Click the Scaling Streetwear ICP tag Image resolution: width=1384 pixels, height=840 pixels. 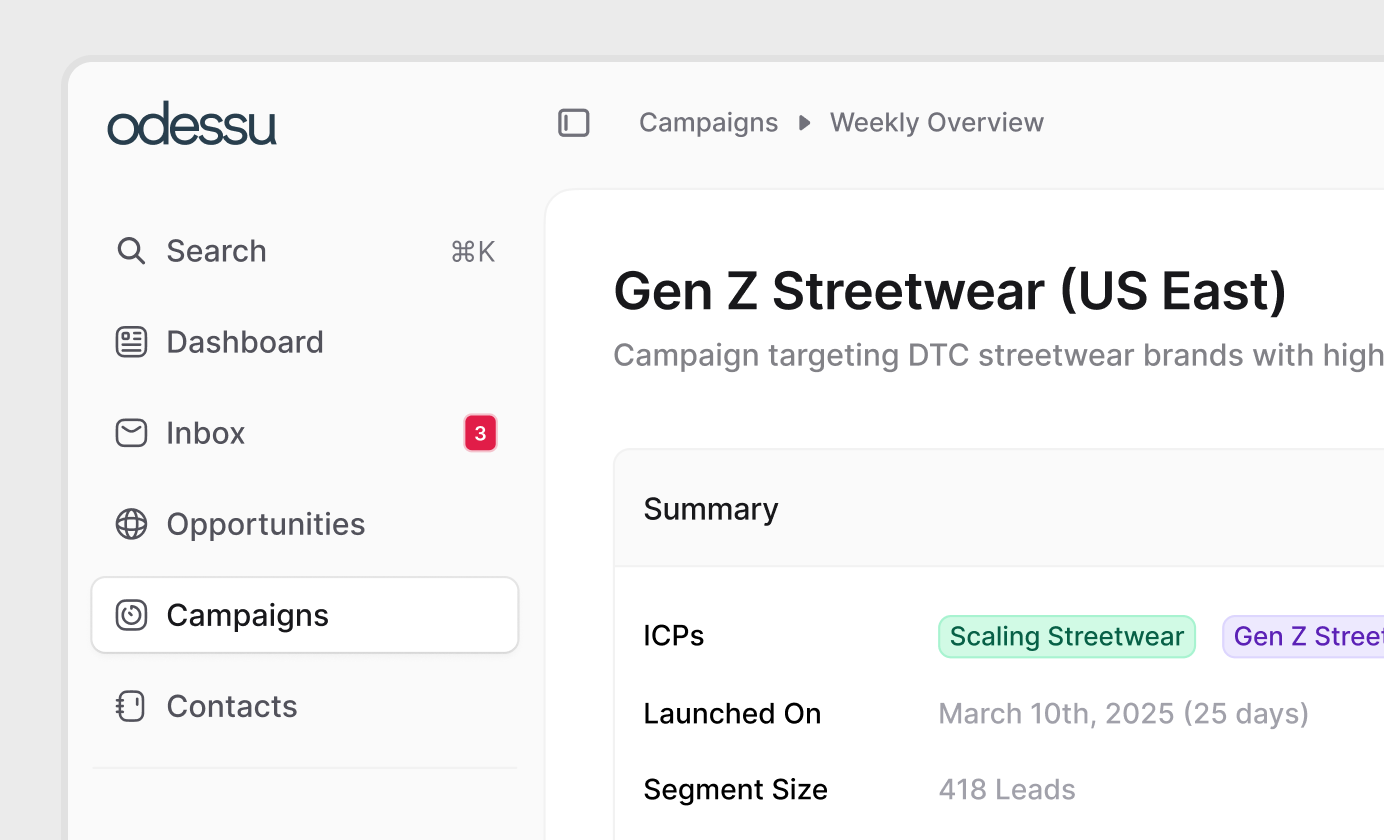[1067, 636]
